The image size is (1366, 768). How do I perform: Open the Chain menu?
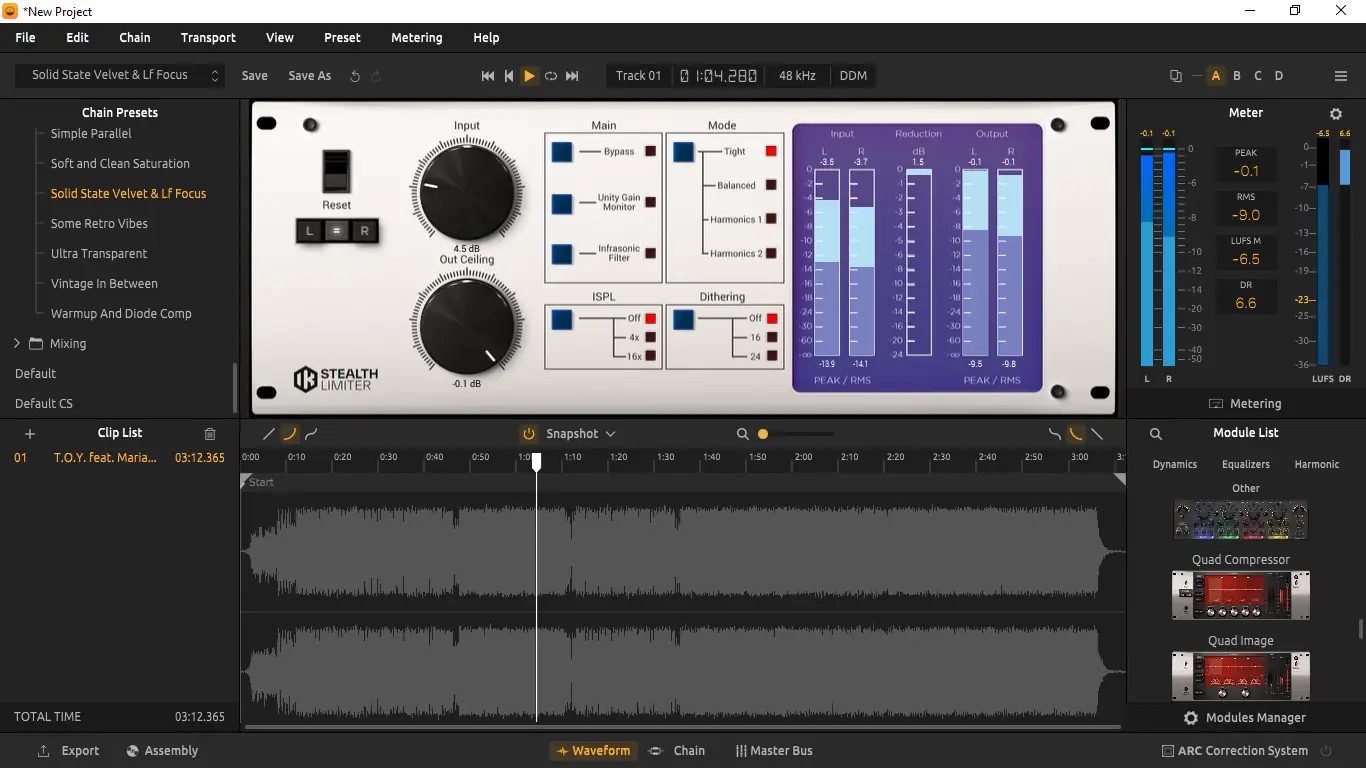point(135,38)
